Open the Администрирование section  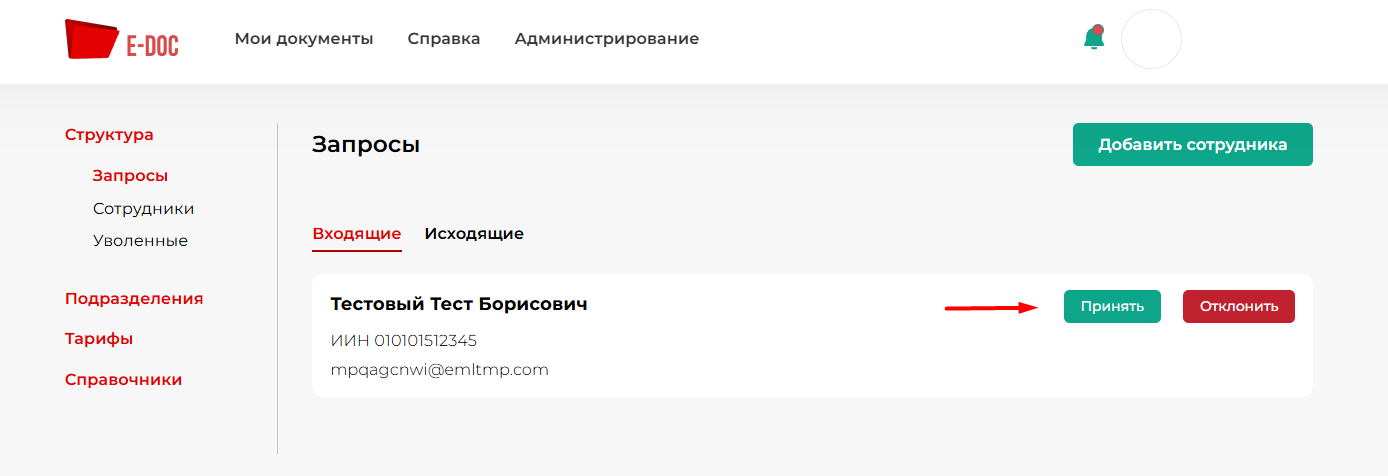[607, 39]
